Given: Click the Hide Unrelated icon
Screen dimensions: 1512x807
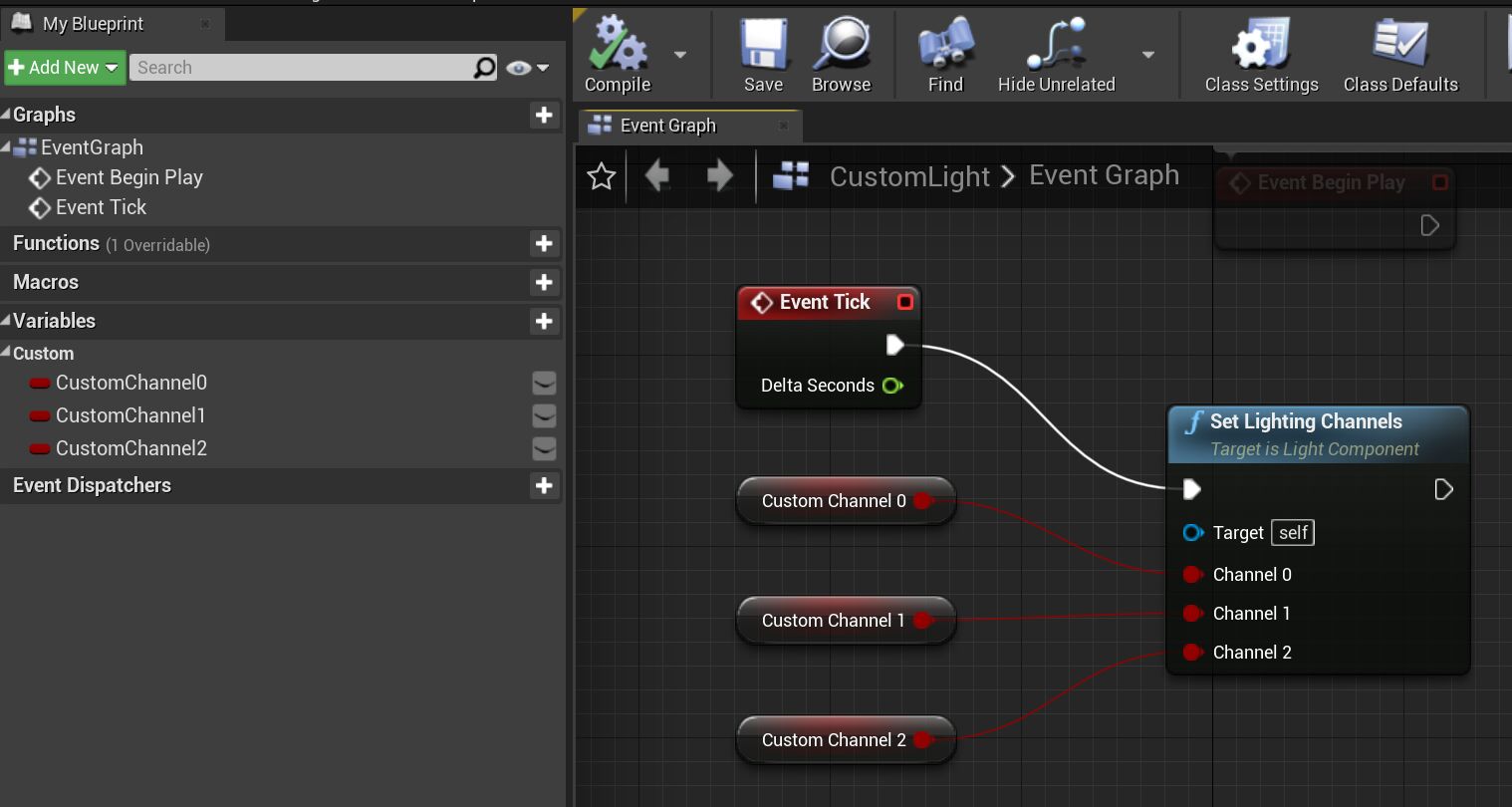Looking at the screenshot, I should click(x=1056, y=45).
